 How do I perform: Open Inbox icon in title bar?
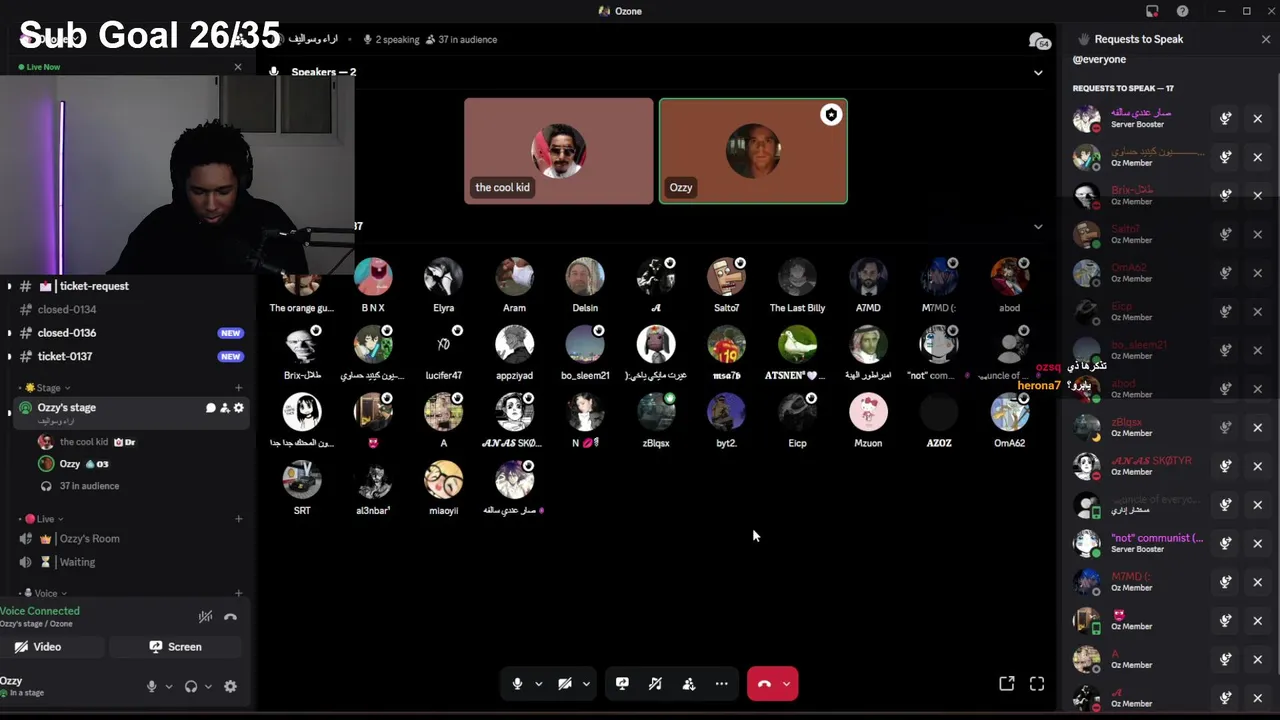pyautogui.click(x=1152, y=11)
